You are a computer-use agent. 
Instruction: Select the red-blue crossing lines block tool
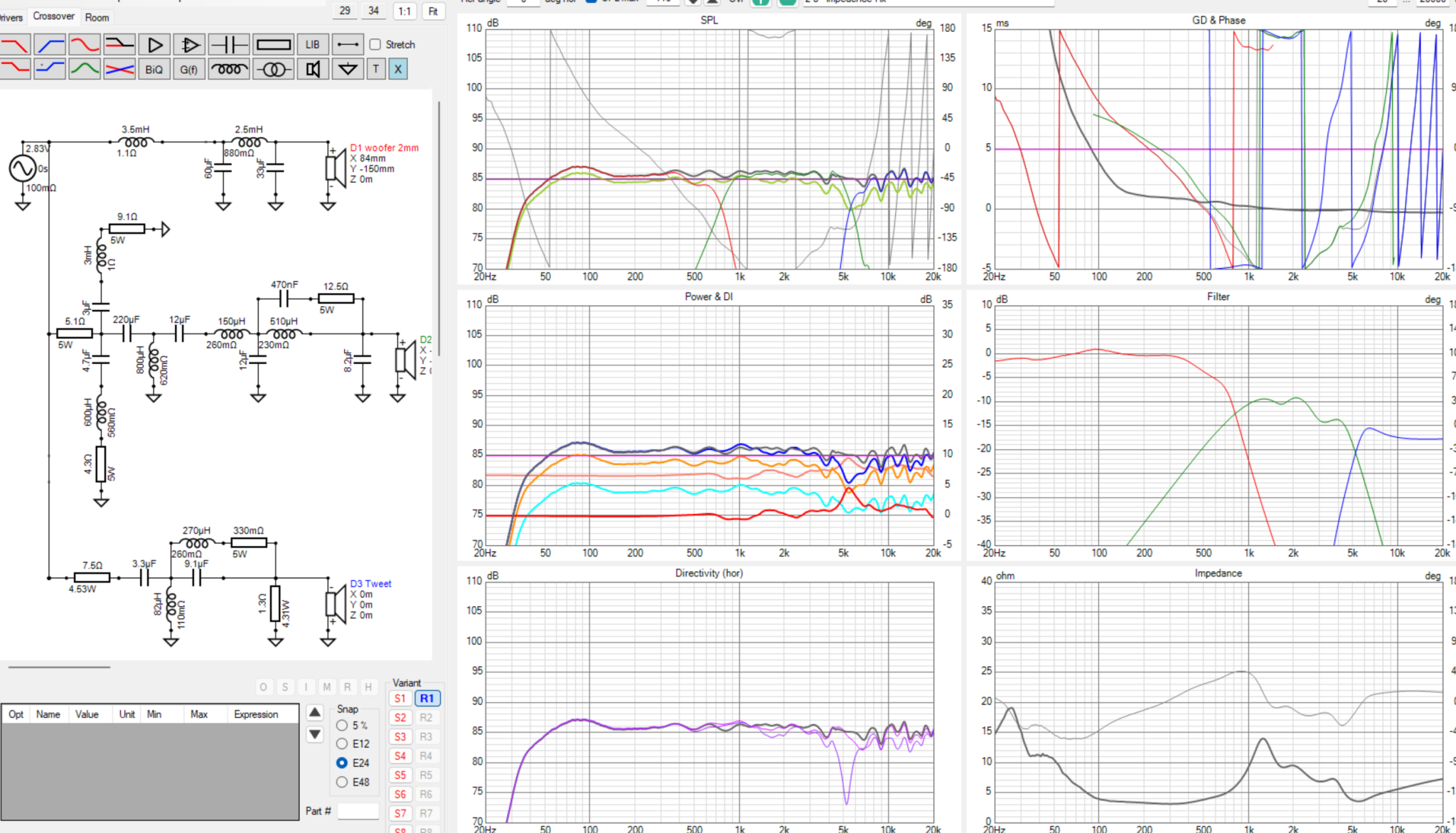(x=119, y=69)
